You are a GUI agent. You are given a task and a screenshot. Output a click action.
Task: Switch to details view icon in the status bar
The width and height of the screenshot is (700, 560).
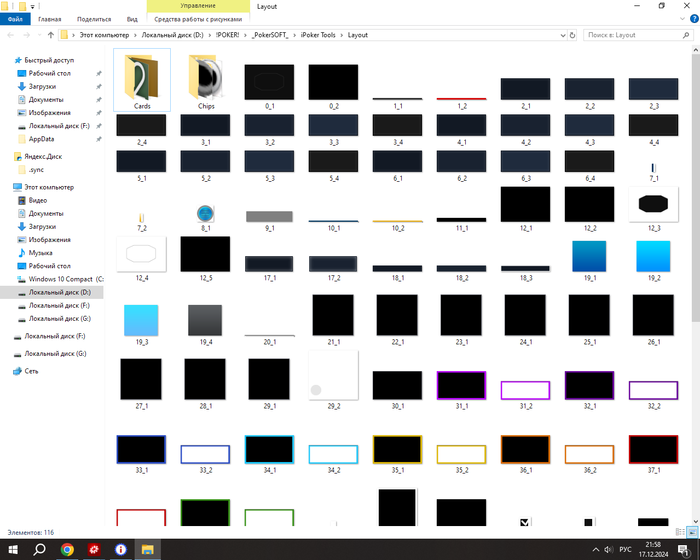click(680, 532)
